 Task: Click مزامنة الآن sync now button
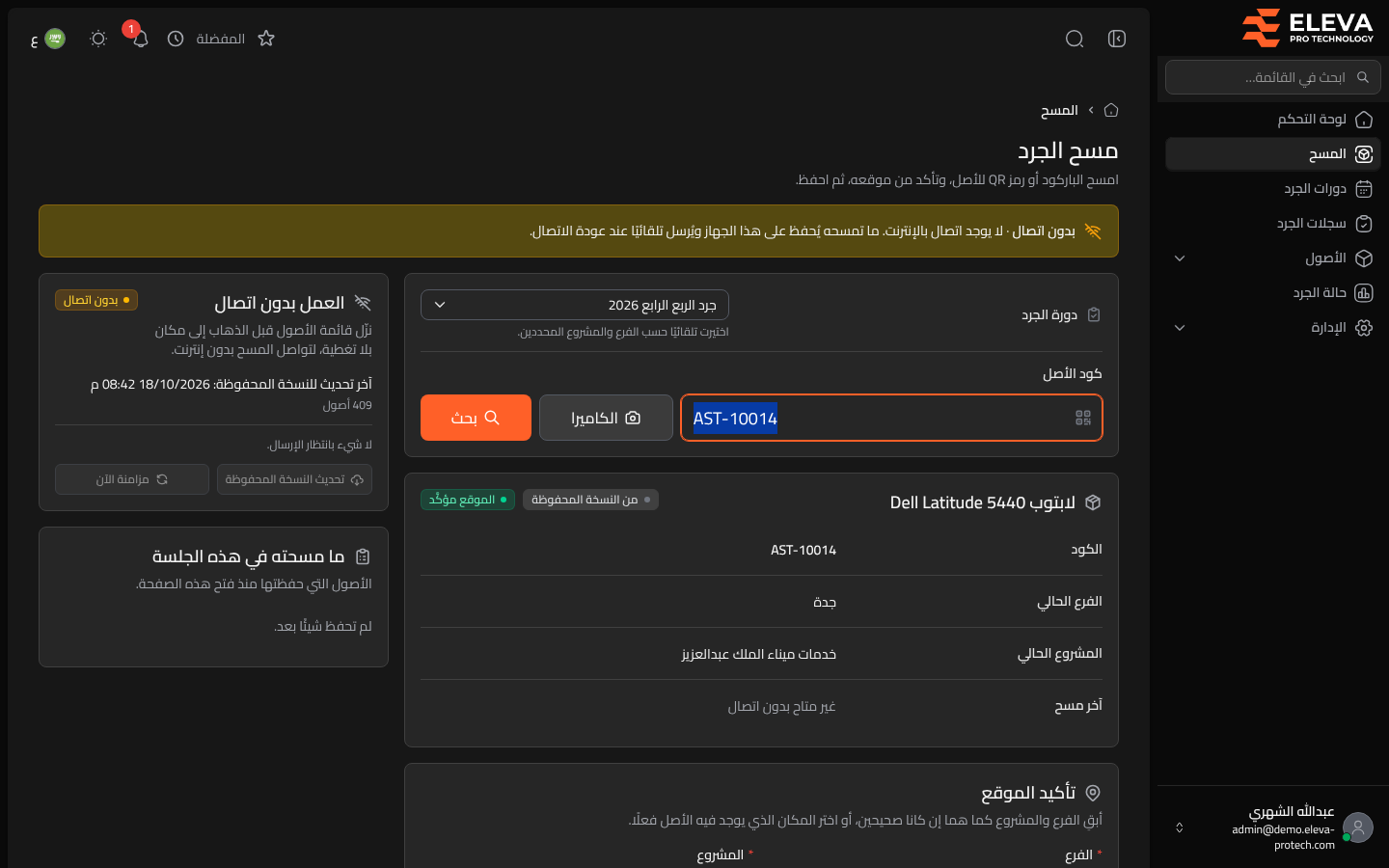(132, 479)
